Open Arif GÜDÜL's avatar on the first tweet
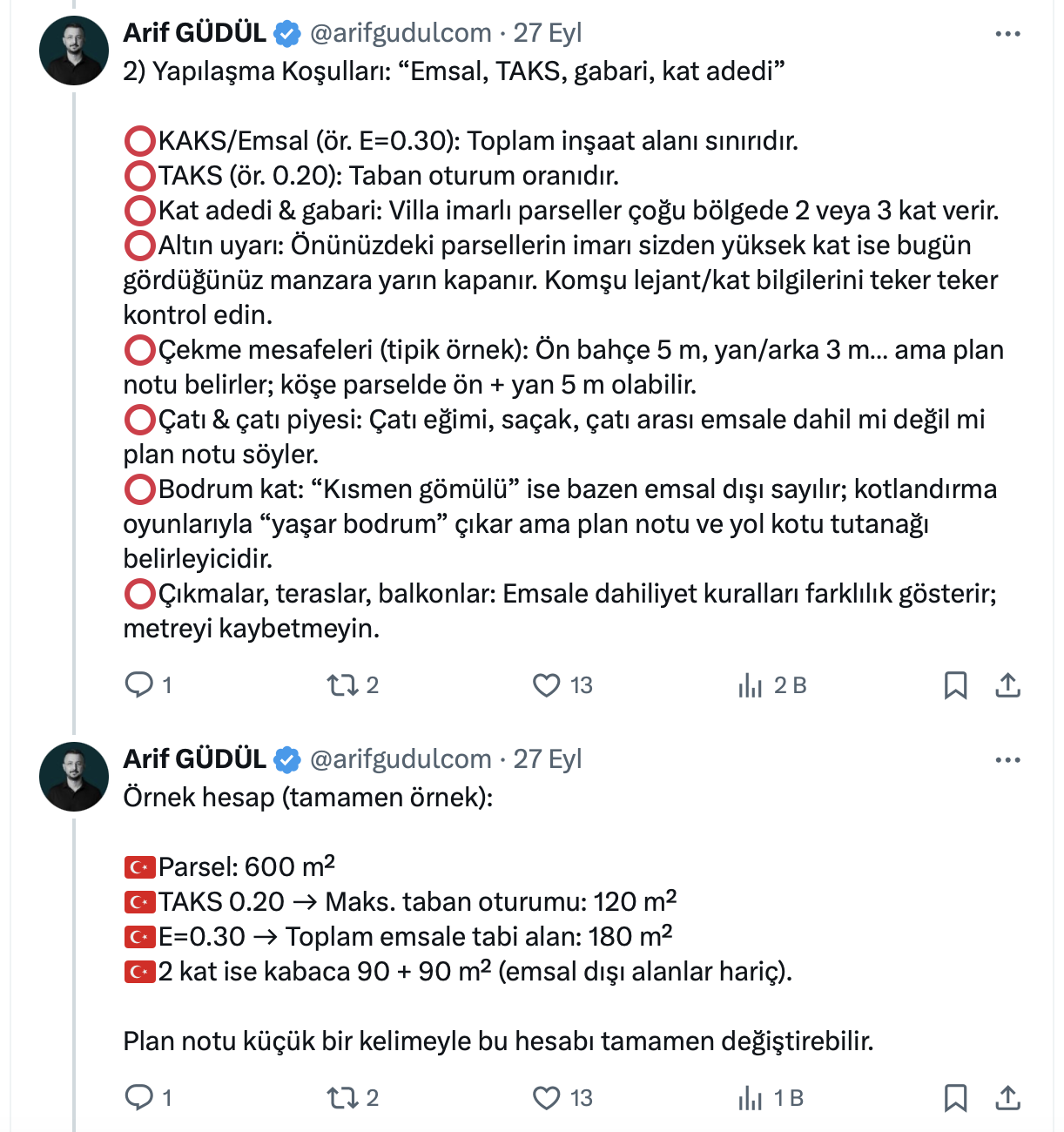Image resolution: width=1064 pixels, height=1132 pixels. point(74,51)
